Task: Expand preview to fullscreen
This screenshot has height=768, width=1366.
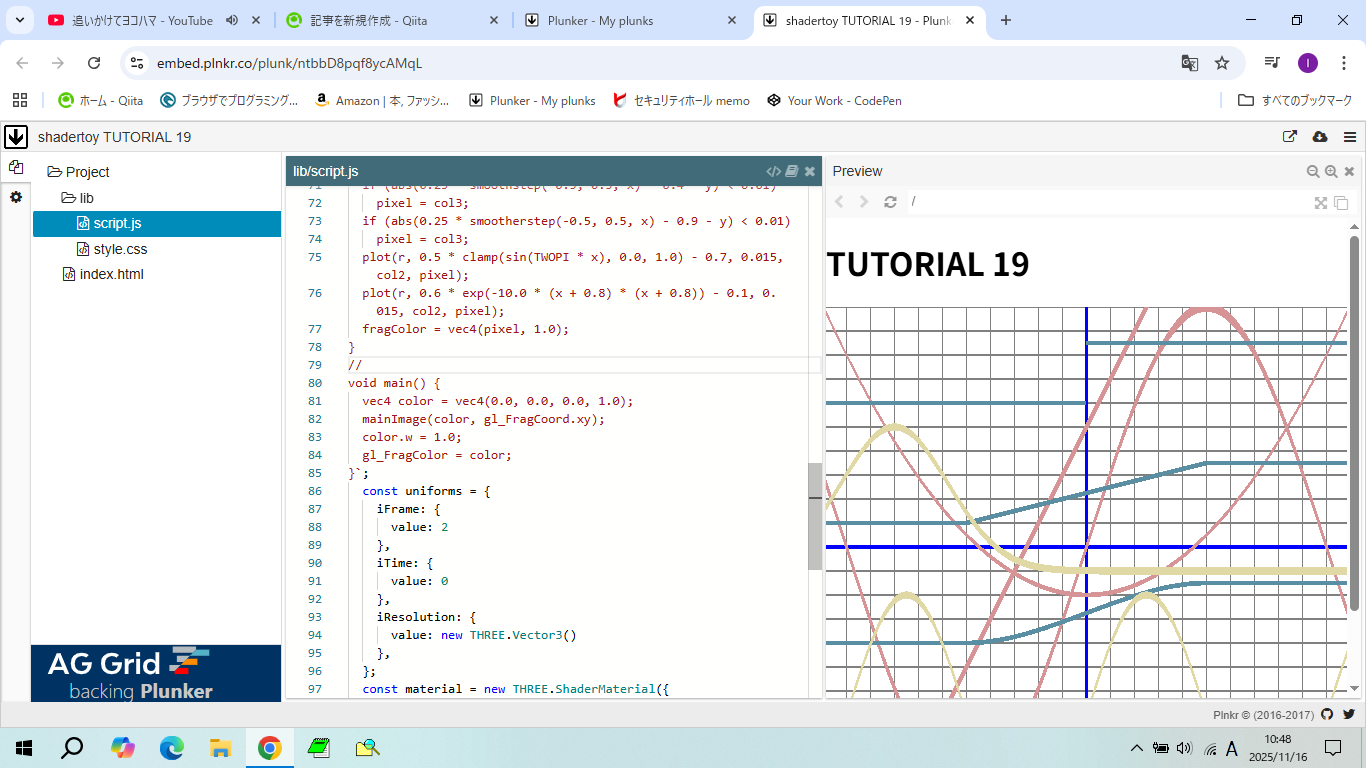Action: (x=1321, y=202)
